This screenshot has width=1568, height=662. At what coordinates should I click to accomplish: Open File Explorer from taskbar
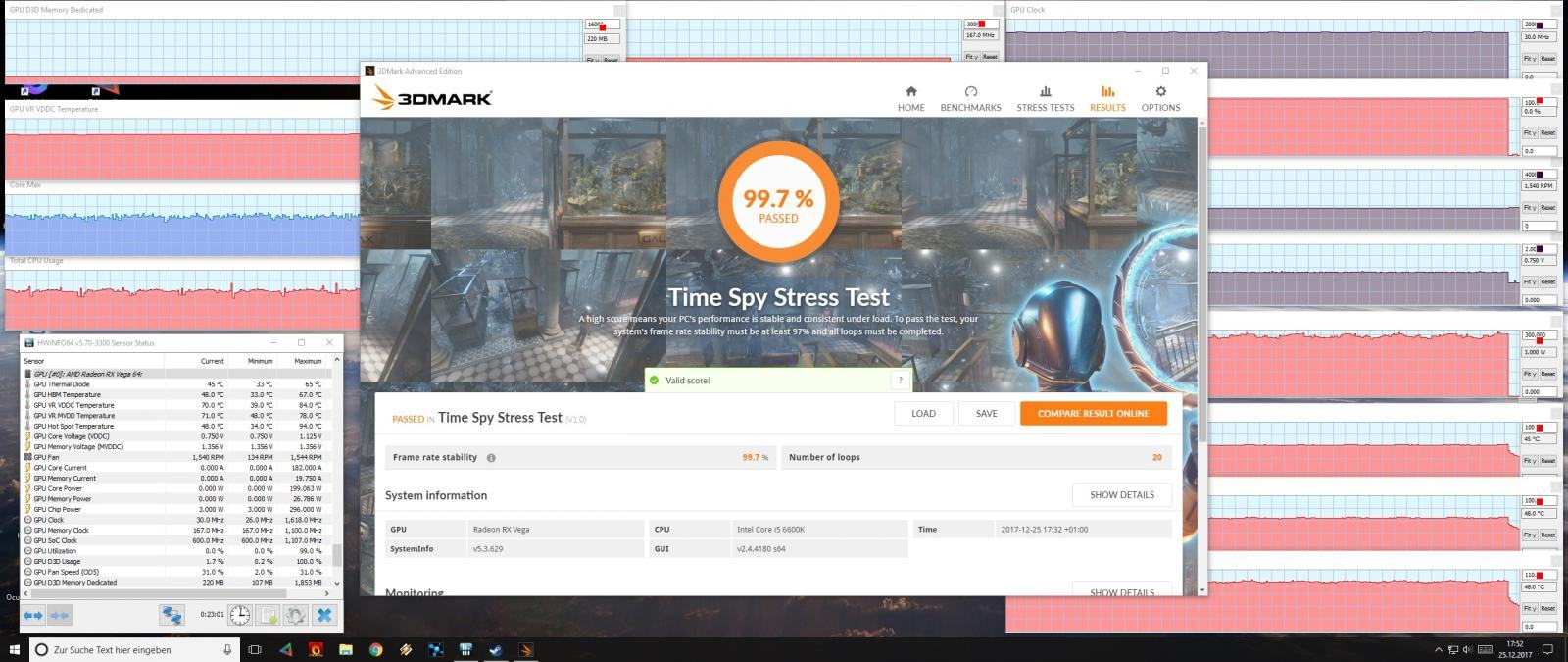pyautogui.click(x=345, y=649)
